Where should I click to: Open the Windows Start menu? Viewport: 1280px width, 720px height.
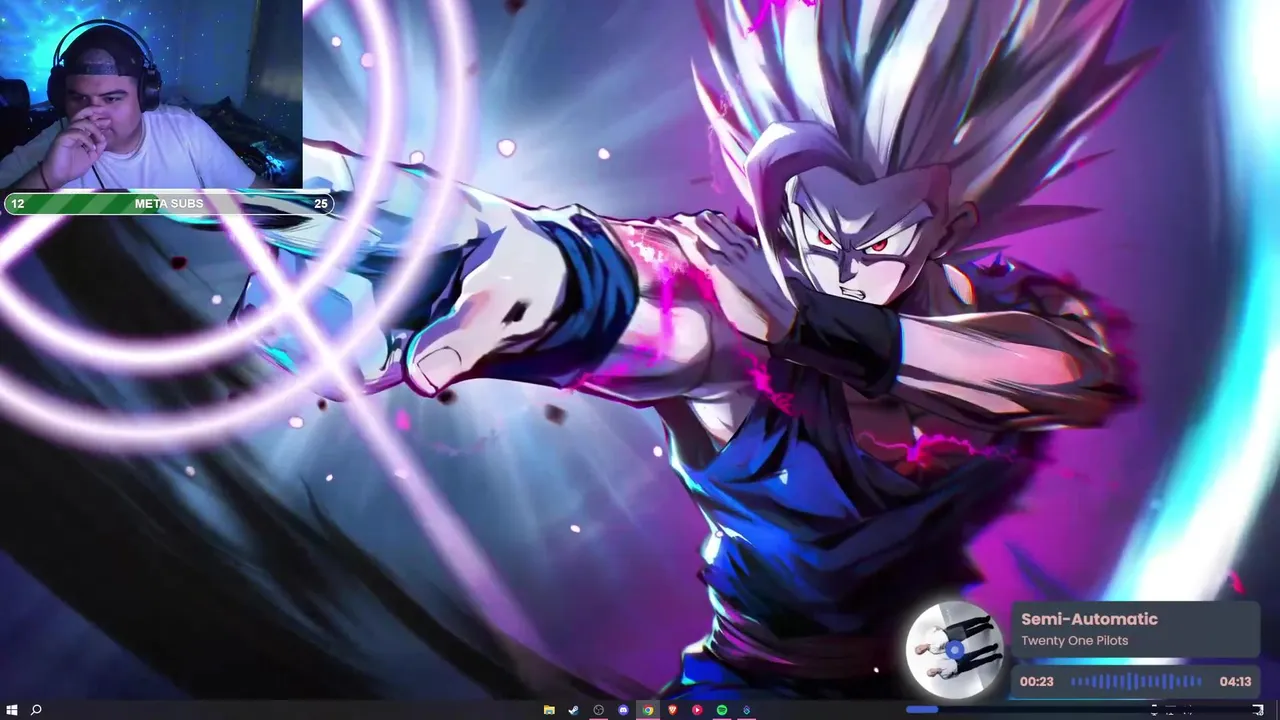(x=12, y=710)
